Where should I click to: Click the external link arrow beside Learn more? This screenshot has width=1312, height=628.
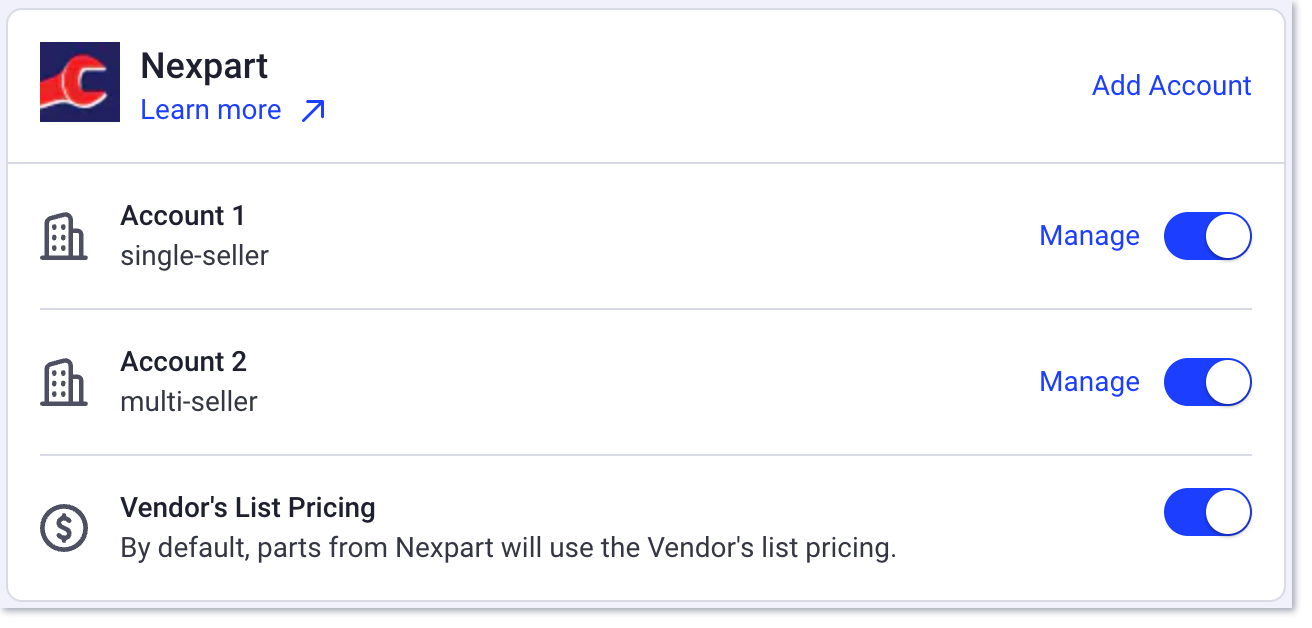coord(313,110)
